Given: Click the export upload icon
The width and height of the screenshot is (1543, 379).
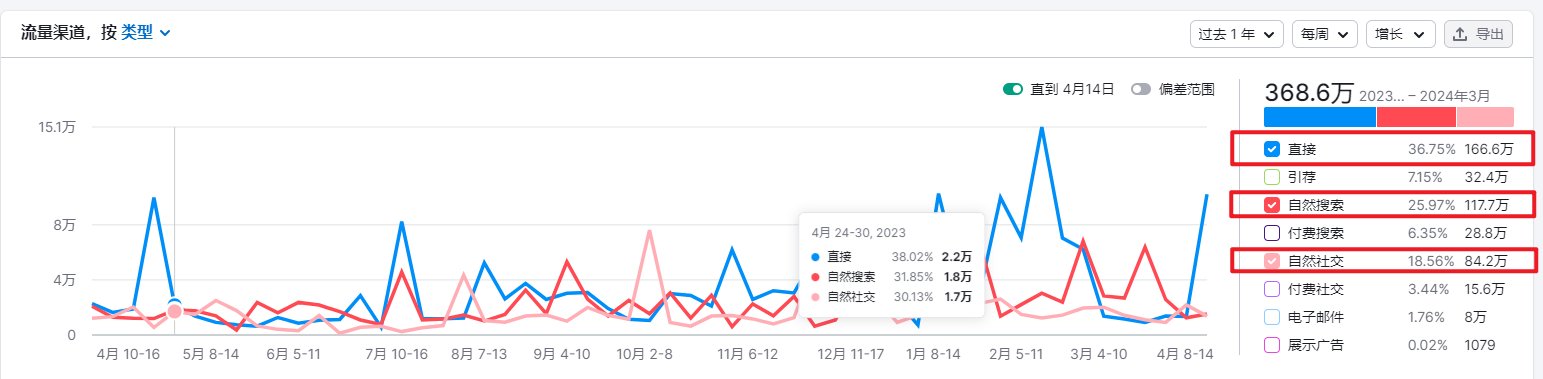Looking at the screenshot, I should click(1460, 34).
